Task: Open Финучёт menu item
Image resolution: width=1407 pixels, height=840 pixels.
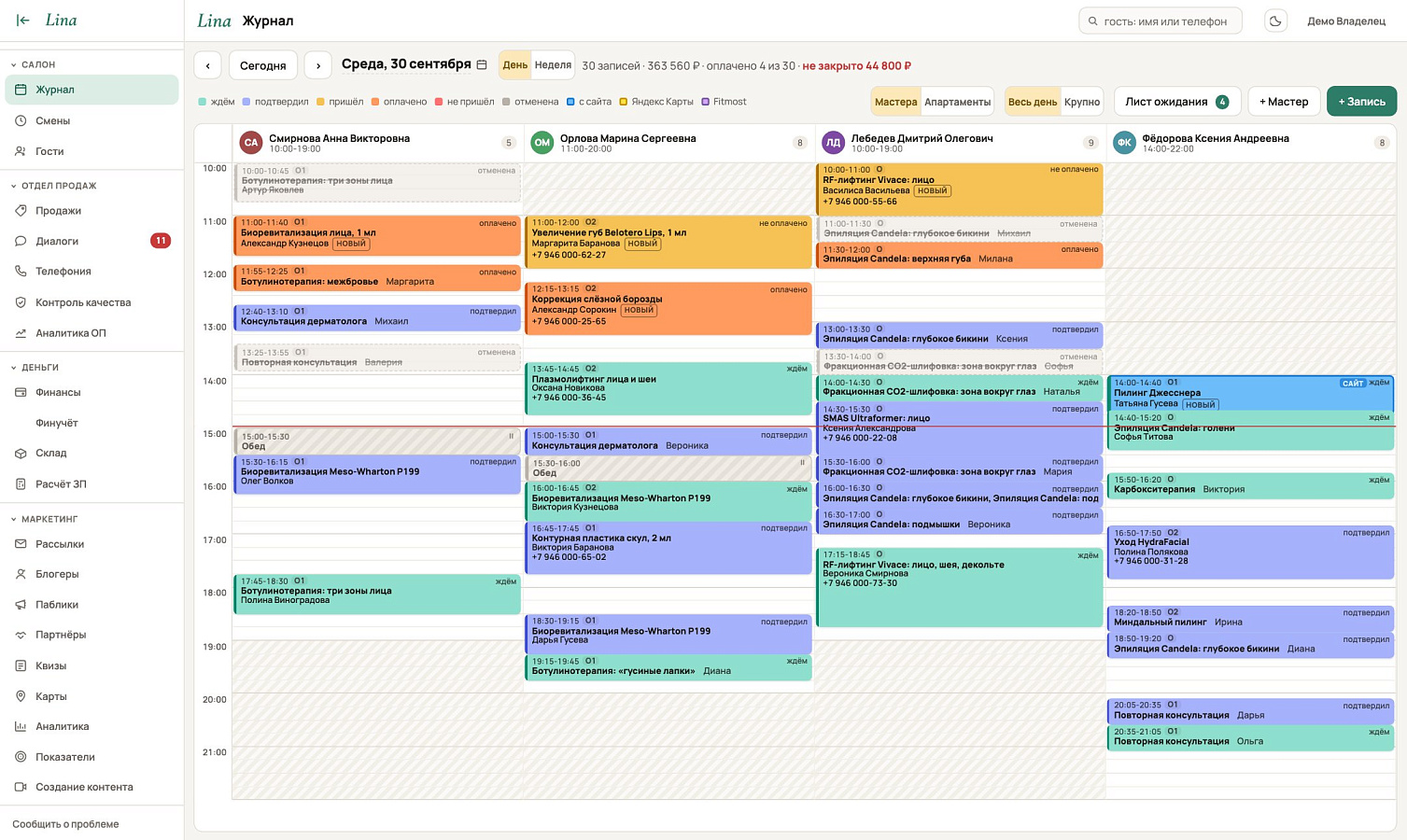Action: click(91, 423)
